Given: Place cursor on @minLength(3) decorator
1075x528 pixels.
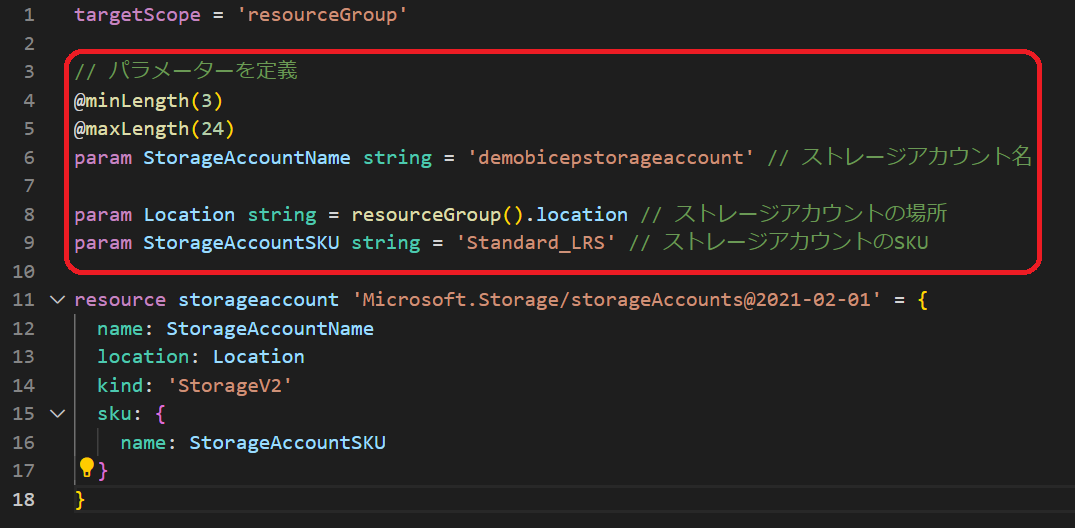Looking at the screenshot, I should pyautogui.click(x=149, y=101).
